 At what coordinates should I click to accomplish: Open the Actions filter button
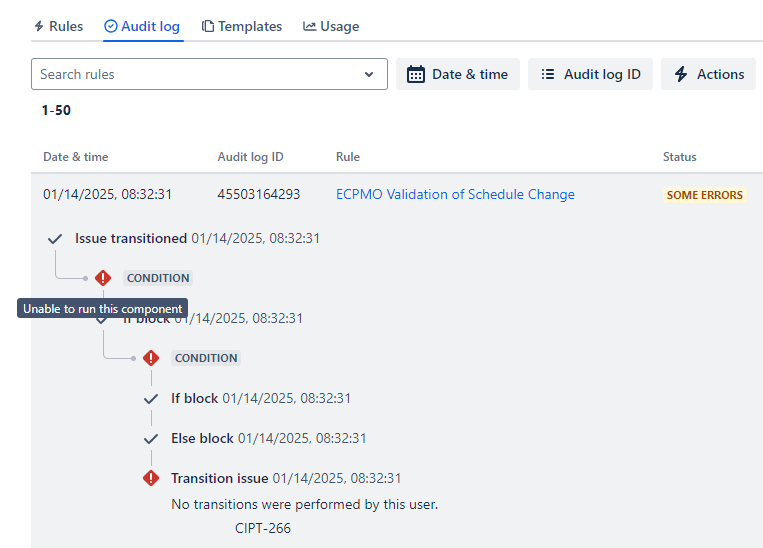pyautogui.click(x=708, y=74)
